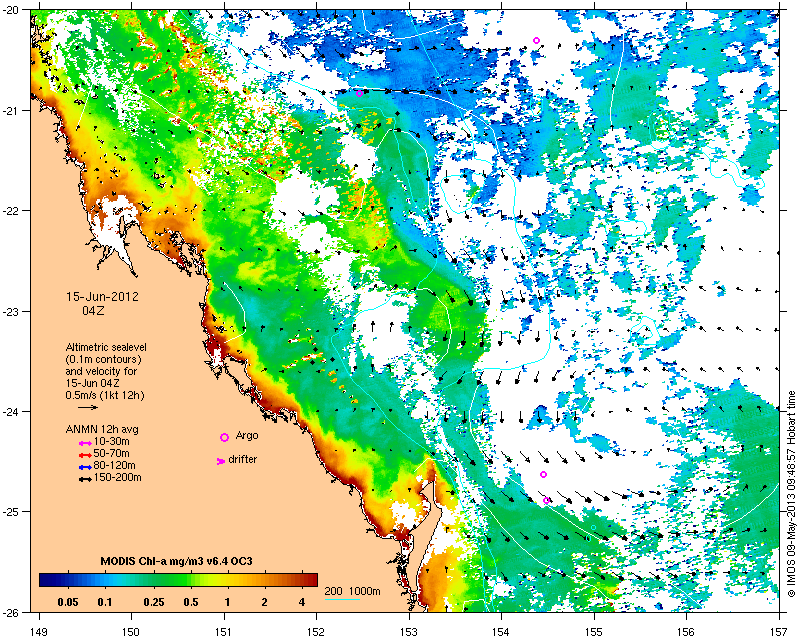Click the '155' longitude axis label
800x640 pixels.
click(x=594, y=631)
